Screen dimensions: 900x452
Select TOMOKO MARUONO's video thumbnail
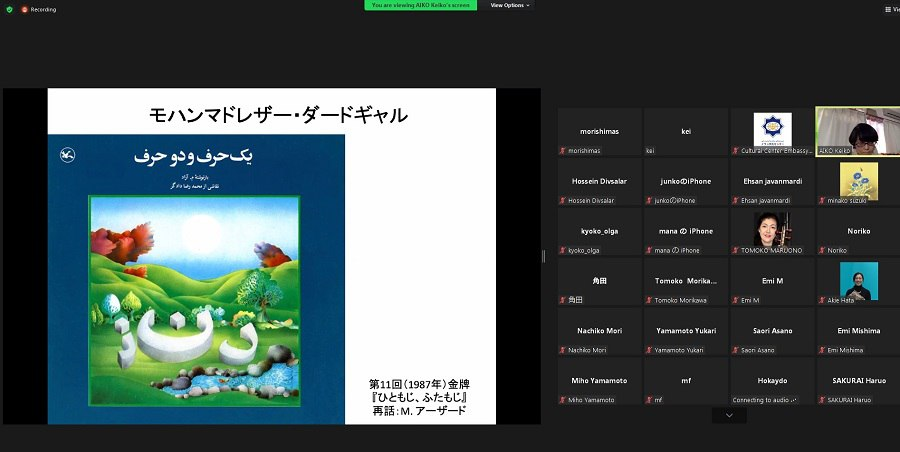[772, 229]
